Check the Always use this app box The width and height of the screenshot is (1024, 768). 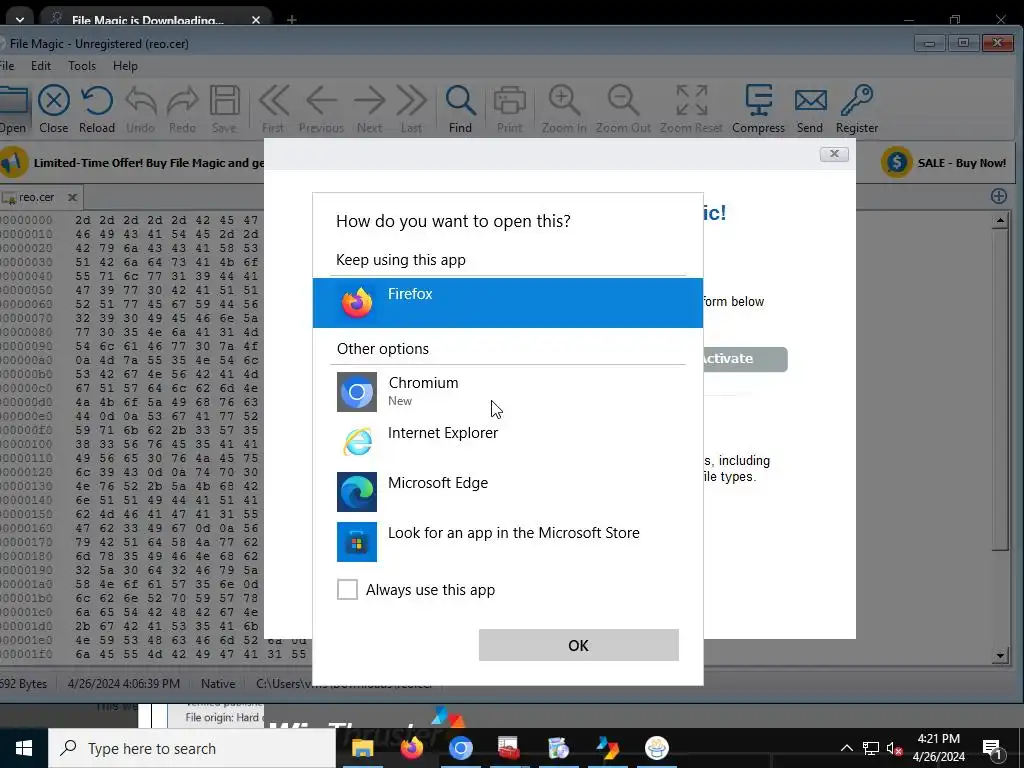(x=347, y=589)
